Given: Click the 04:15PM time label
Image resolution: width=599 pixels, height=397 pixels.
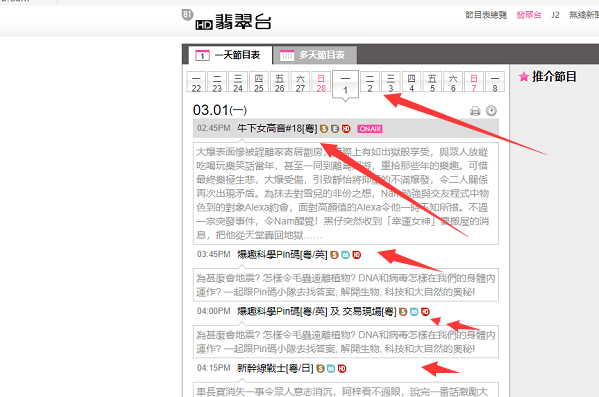Looking at the screenshot, I should [x=214, y=368].
